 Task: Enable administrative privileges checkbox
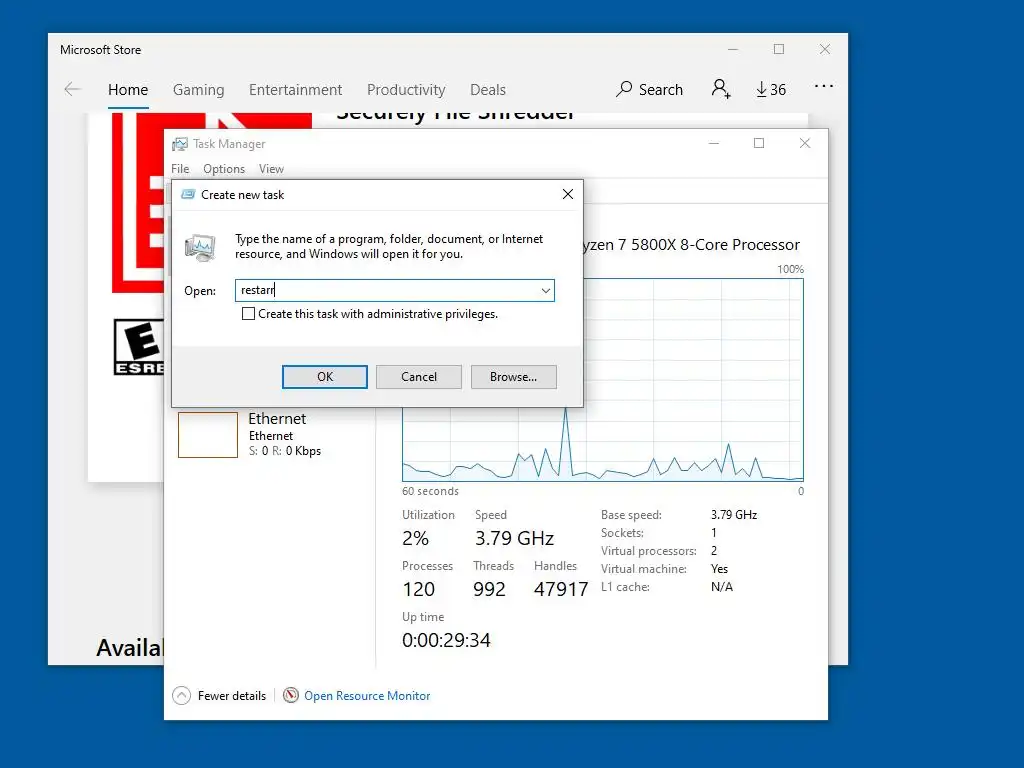248,313
